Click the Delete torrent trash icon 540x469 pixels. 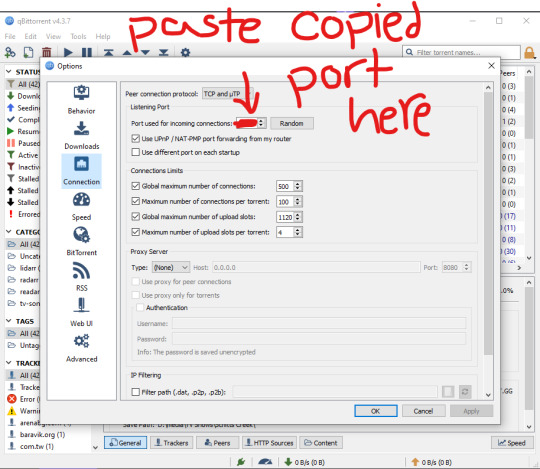[46, 53]
